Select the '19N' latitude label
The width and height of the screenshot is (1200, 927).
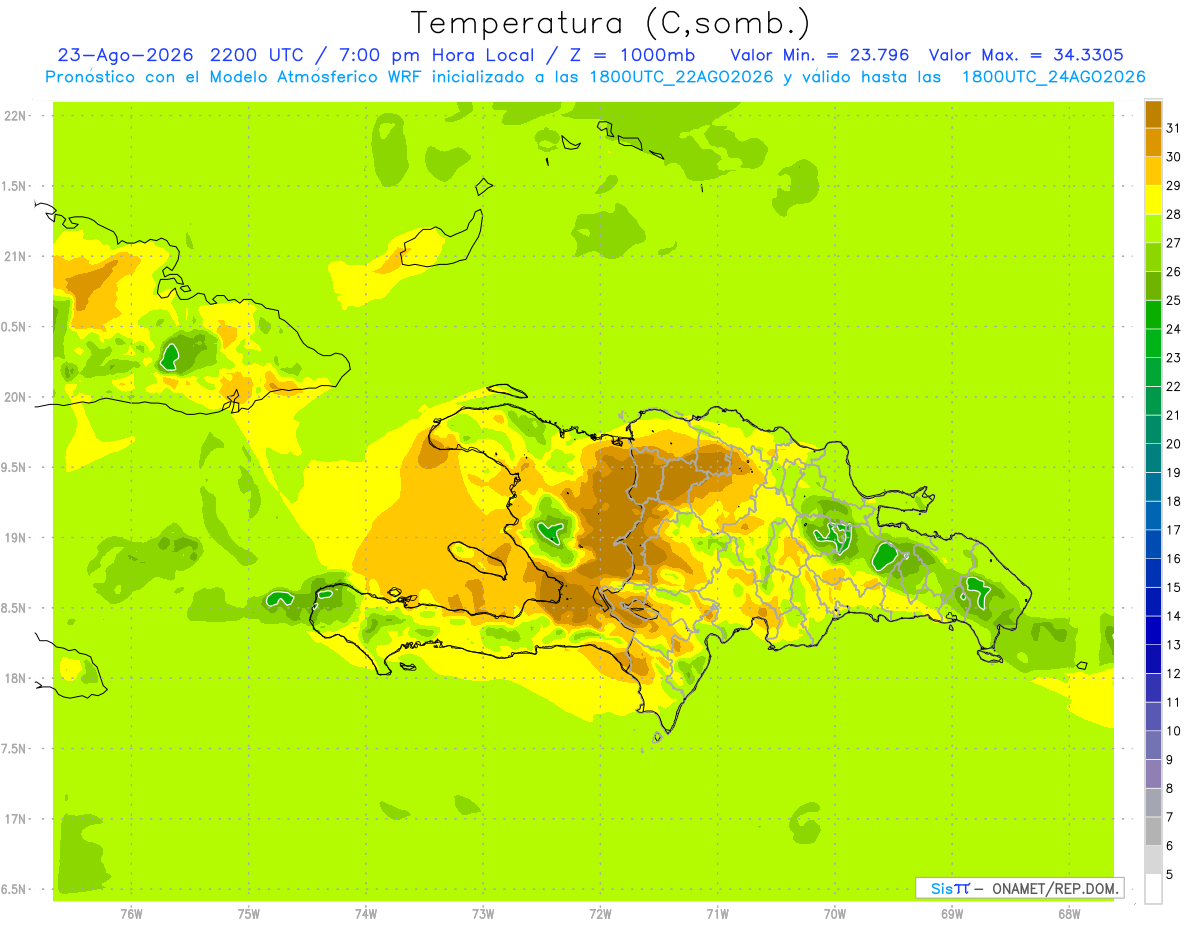click(15, 538)
